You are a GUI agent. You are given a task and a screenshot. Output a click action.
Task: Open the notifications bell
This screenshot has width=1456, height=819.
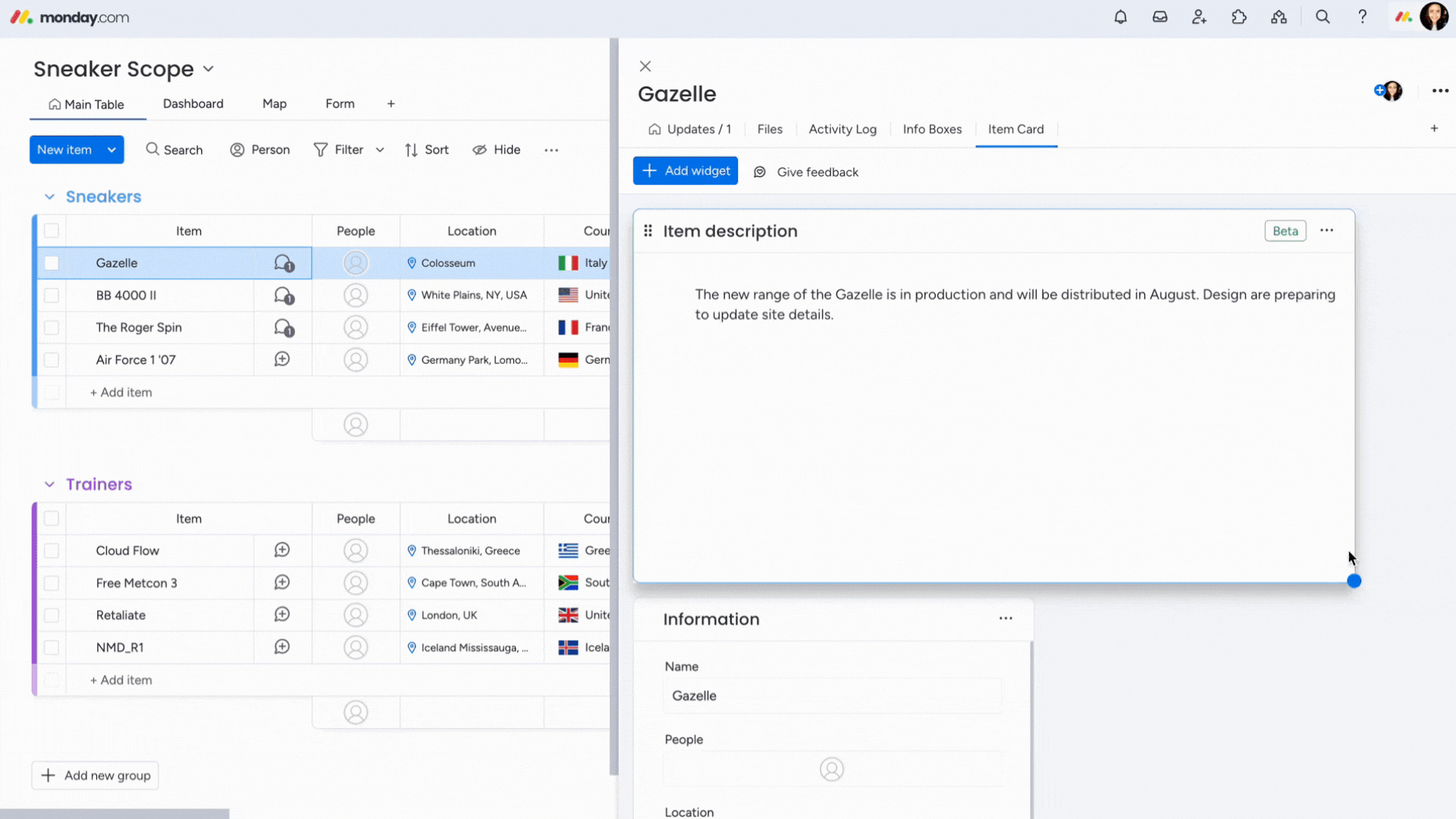1120,17
